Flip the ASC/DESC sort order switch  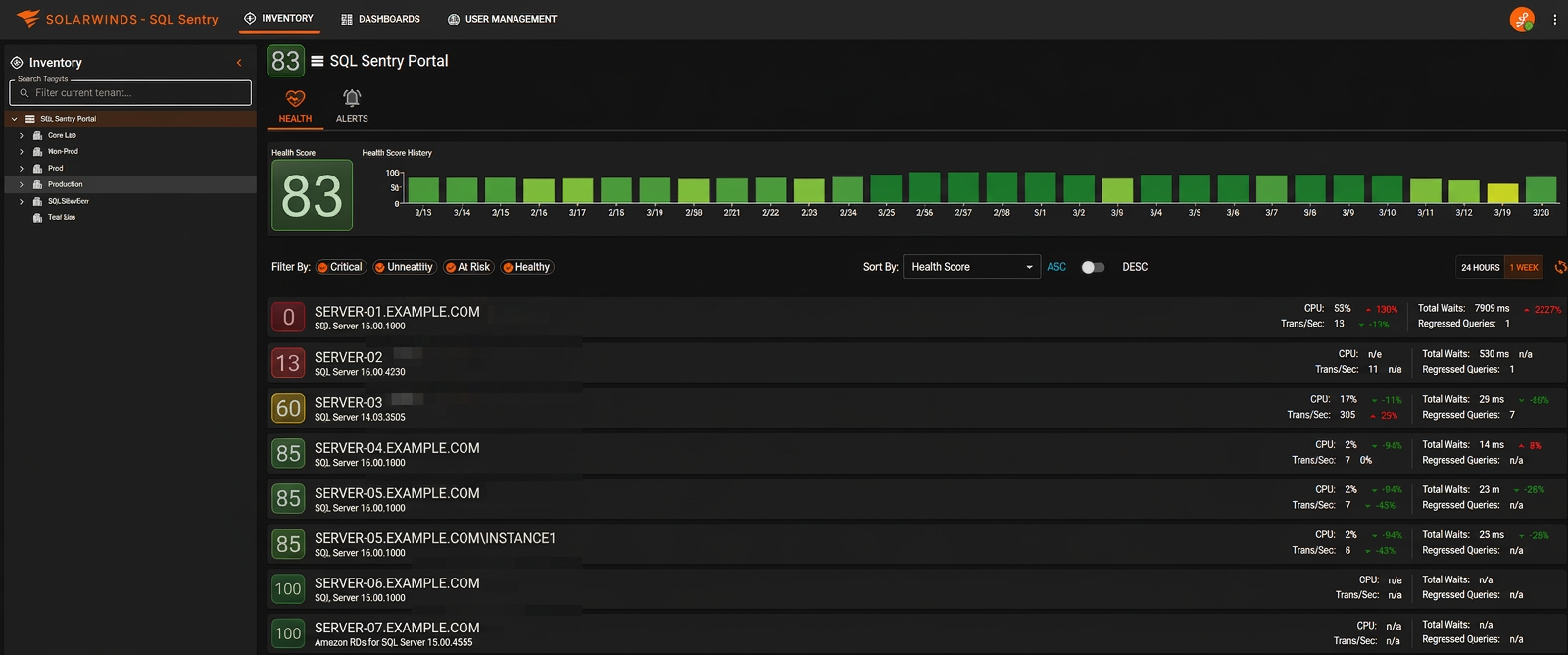(x=1093, y=267)
